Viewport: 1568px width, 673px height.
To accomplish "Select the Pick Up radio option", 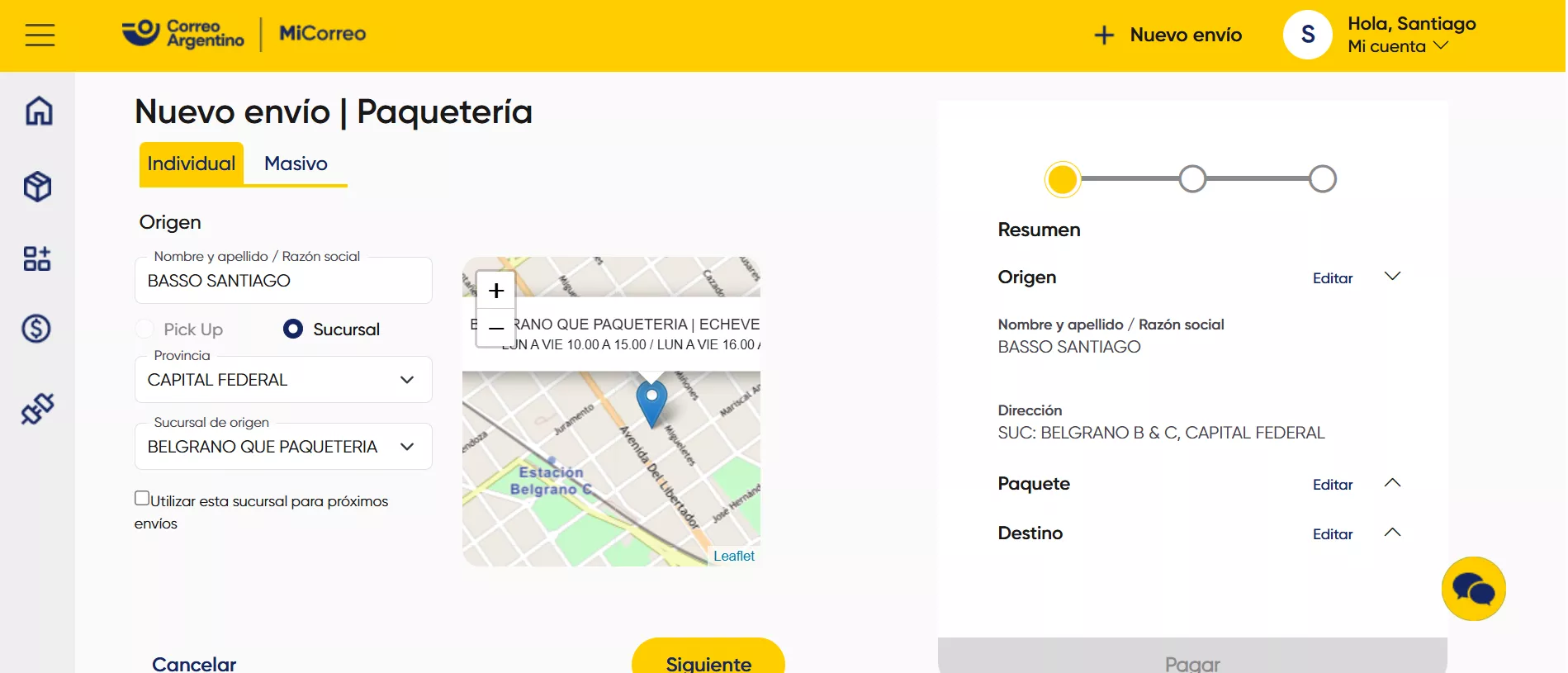I will point(145,329).
